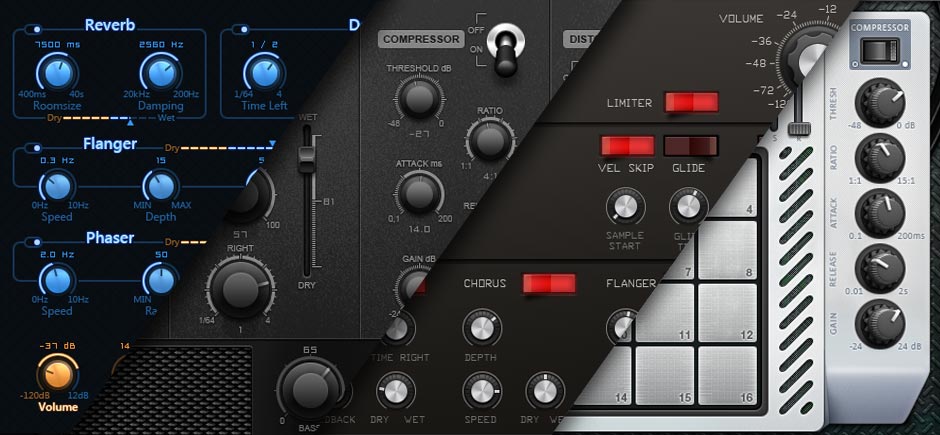Click the THRESH knob on white compressor
Screen dimensions: 940x435
(x=880, y=102)
